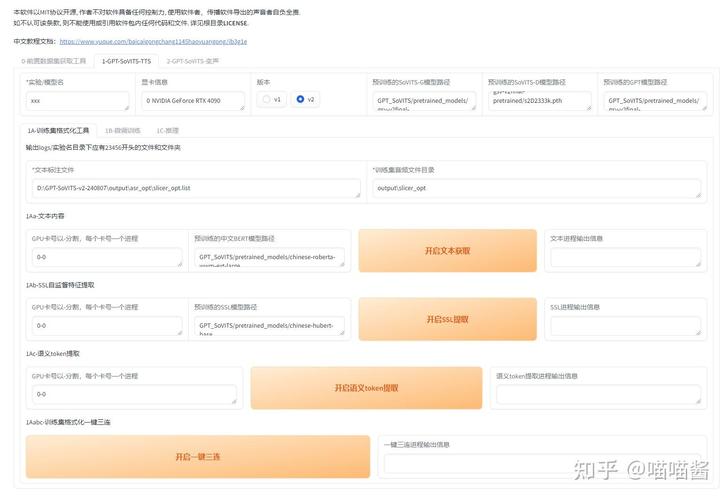This screenshot has height=500, width=728.
Task: Click the 文本标注文件 path field
Action: click(x=196, y=188)
